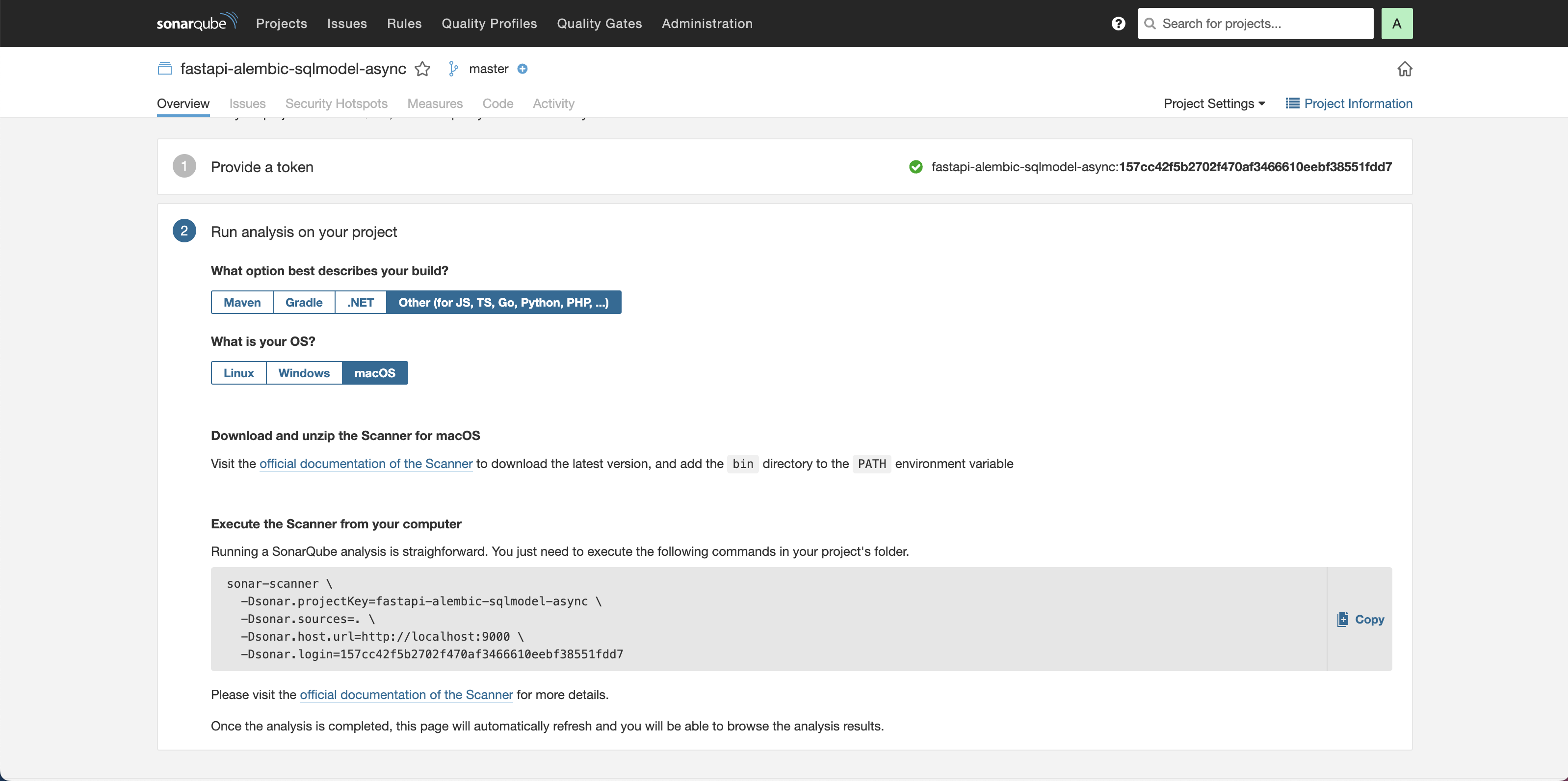Switch to the Security Hotspots tab

337,103
